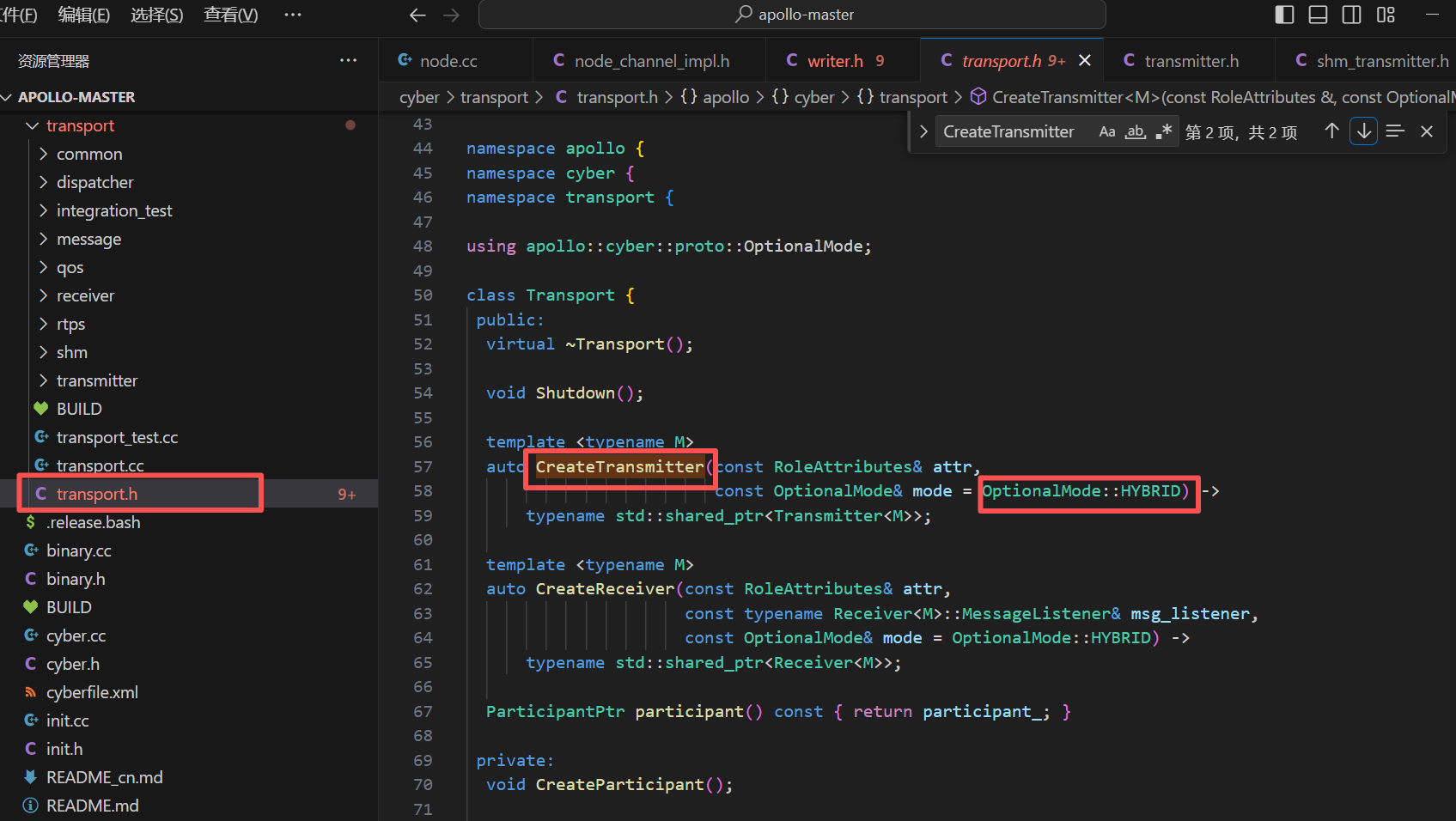Viewport: 1456px width, 821px height.
Task: Switch to node_channel_impl.h tab
Action: pyautogui.click(x=649, y=61)
